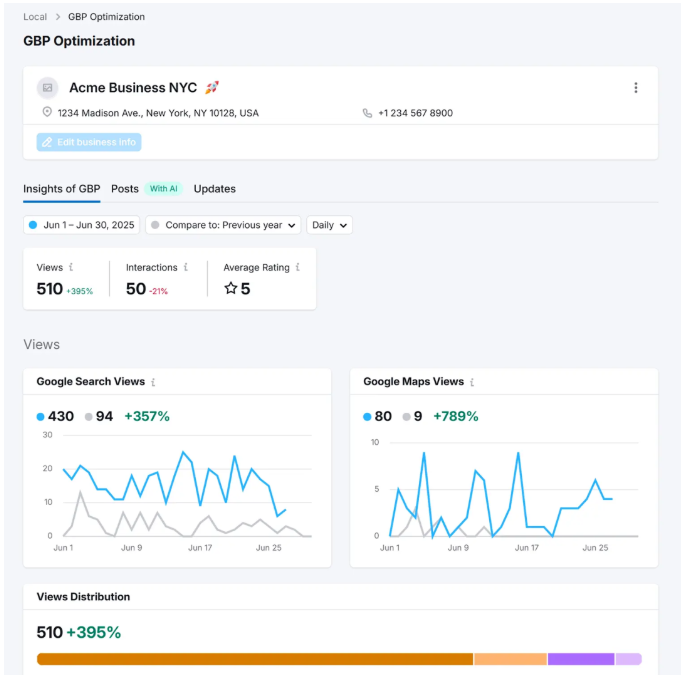The height and width of the screenshot is (675, 686).
Task: Click the info icon beside Views metric
Action: [x=72, y=268]
